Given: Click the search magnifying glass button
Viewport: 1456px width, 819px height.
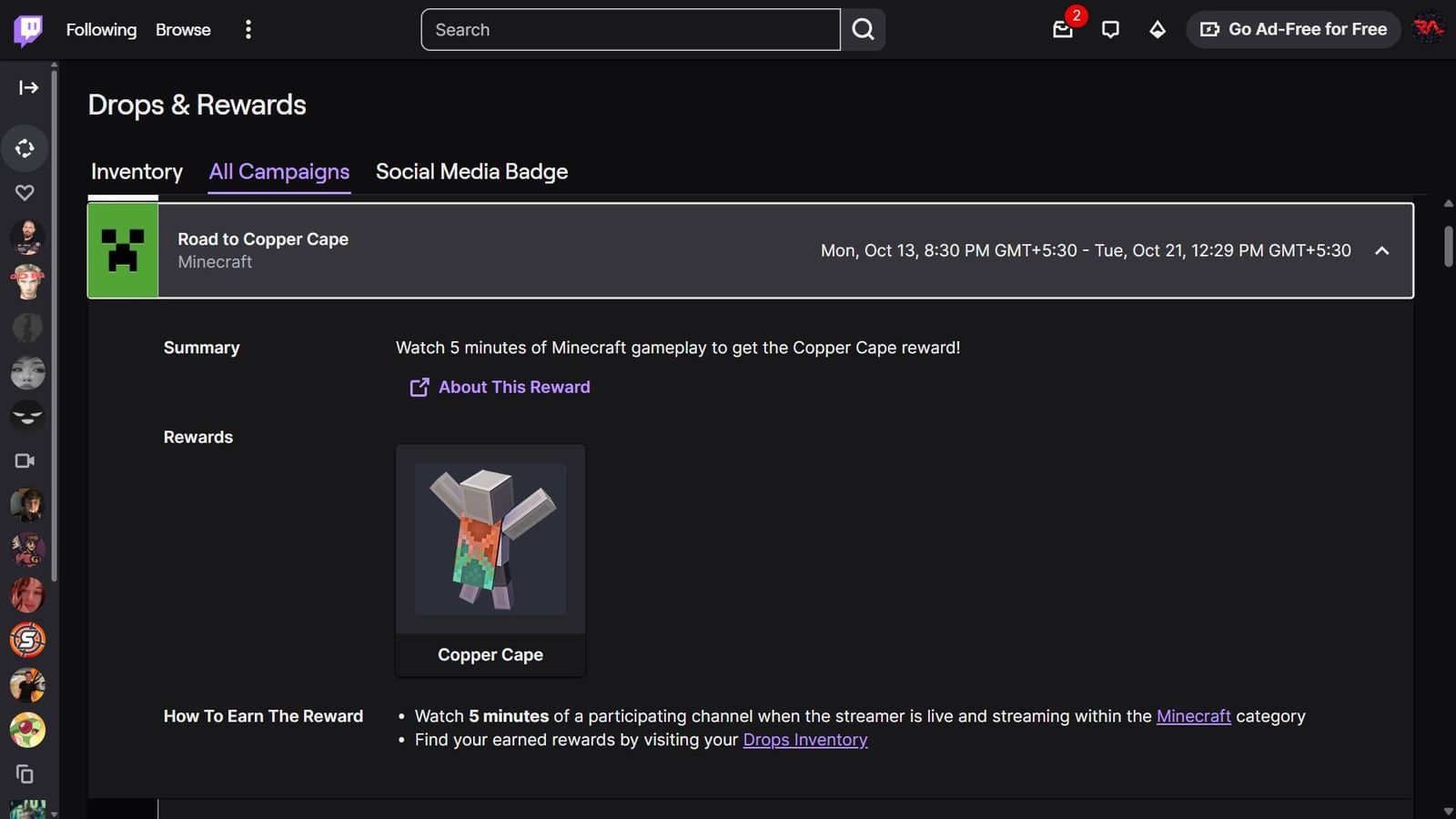Looking at the screenshot, I should point(863,30).
